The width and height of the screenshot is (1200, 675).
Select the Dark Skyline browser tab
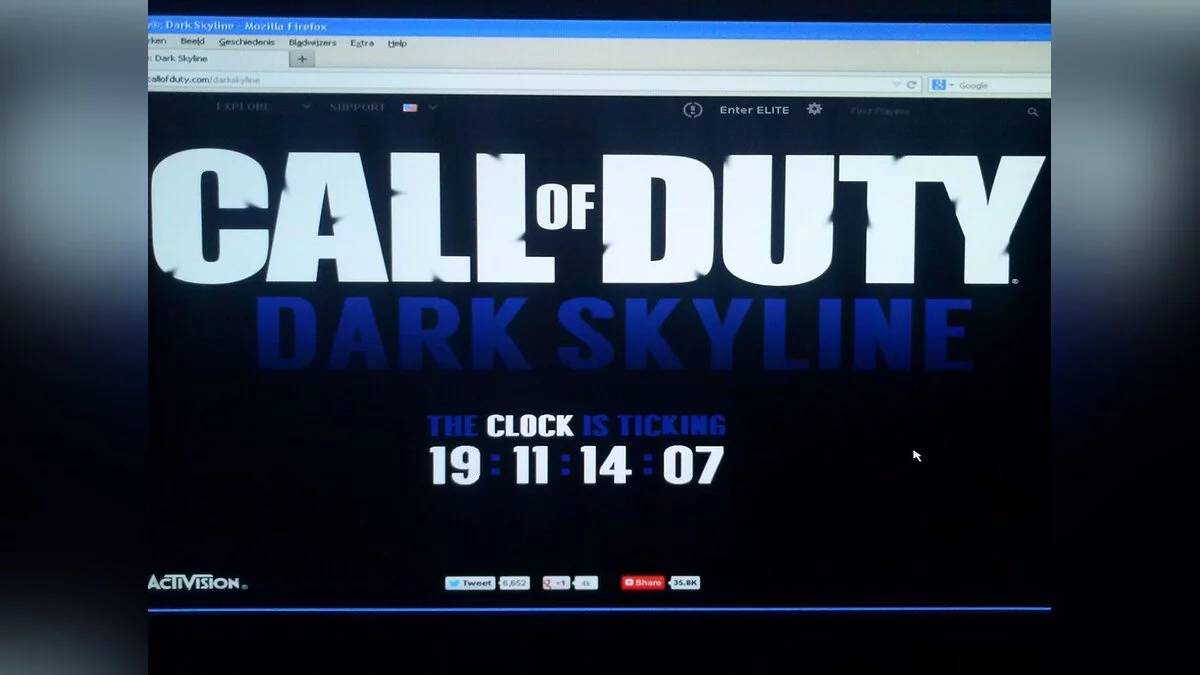(218, 59)
